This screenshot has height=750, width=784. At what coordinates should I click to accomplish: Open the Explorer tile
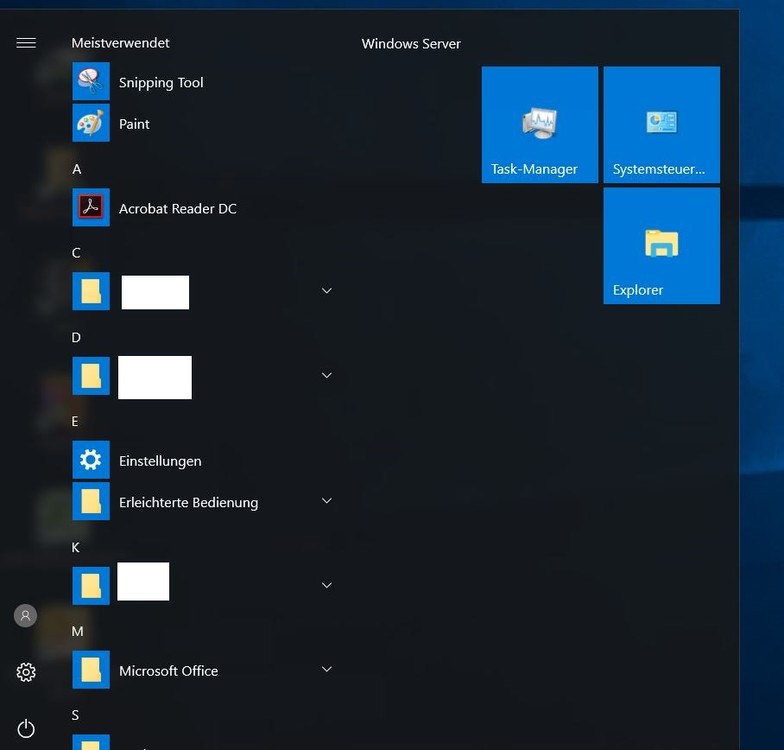pyautogui.click(x=661, y=246)
